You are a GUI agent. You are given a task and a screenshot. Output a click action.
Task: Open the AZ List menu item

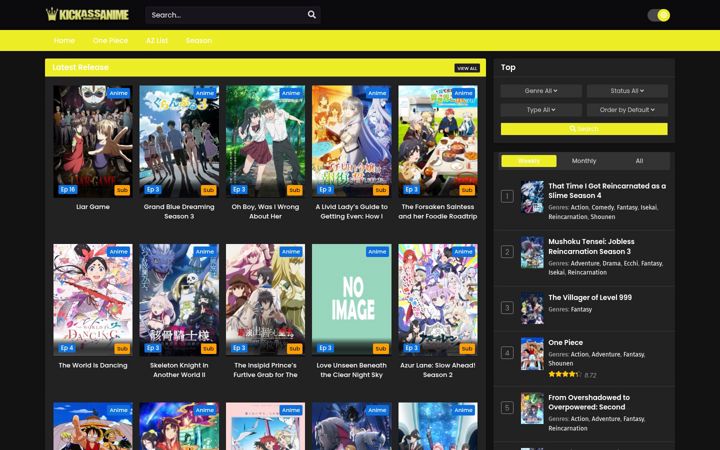[157, 40]
